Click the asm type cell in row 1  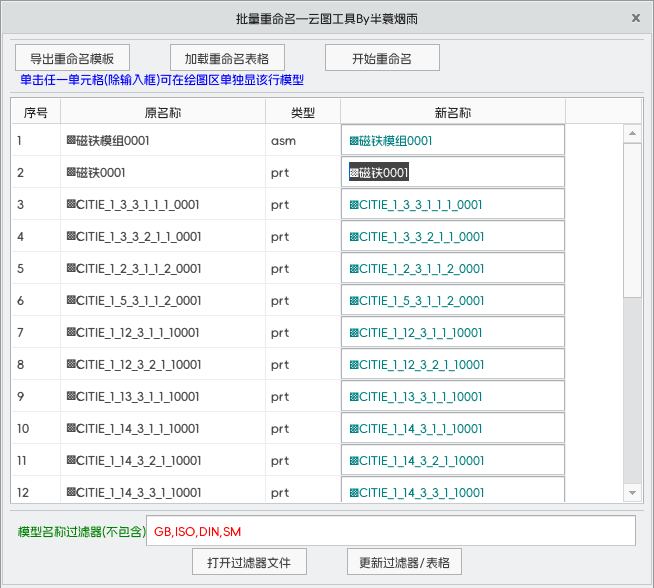[303, 140]
